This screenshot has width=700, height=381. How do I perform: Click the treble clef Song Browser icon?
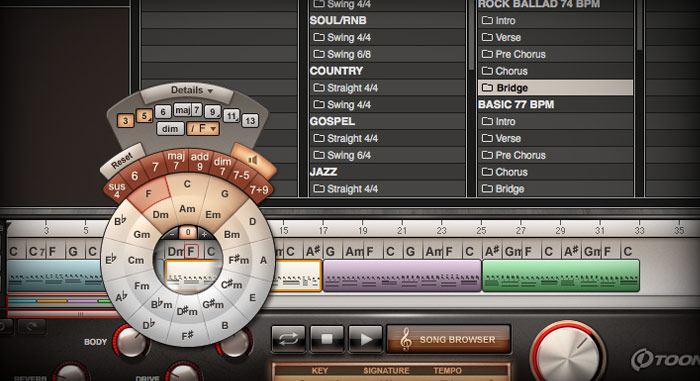pyautogui.click(x=405, y=339)
